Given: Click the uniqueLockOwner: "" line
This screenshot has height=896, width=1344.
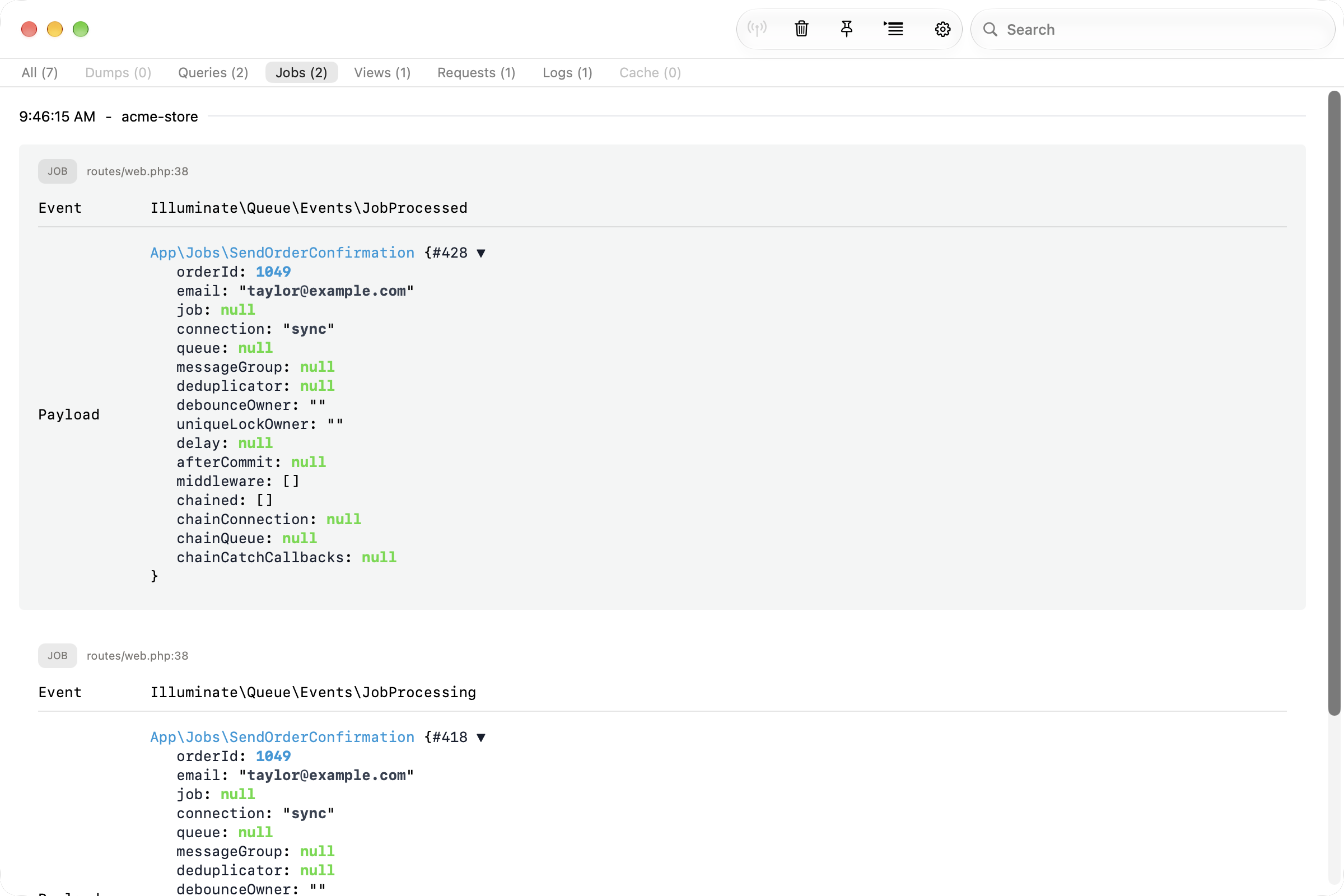Looking at the screenshot, I should (259, 424).
